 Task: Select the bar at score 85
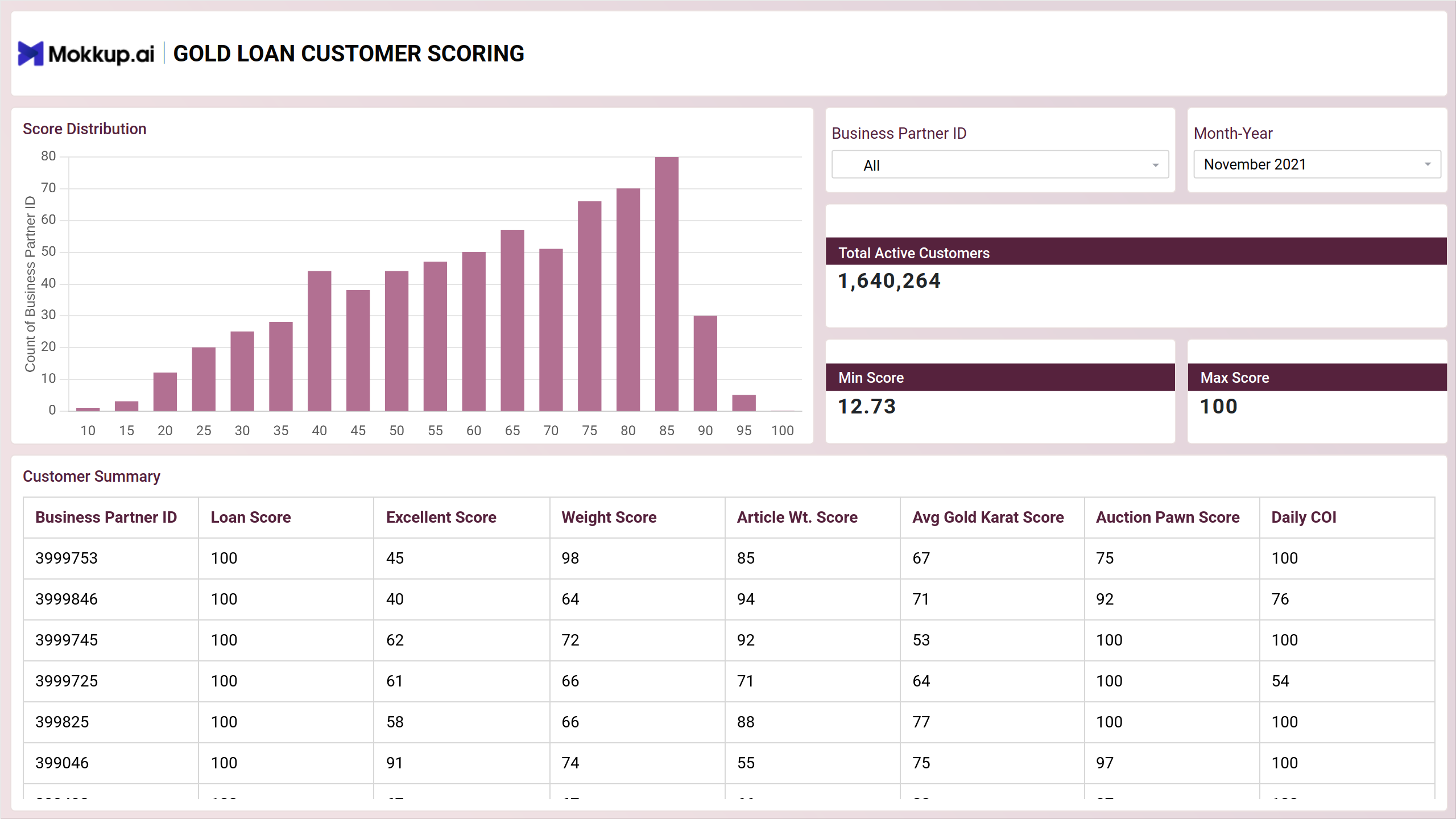667,284
